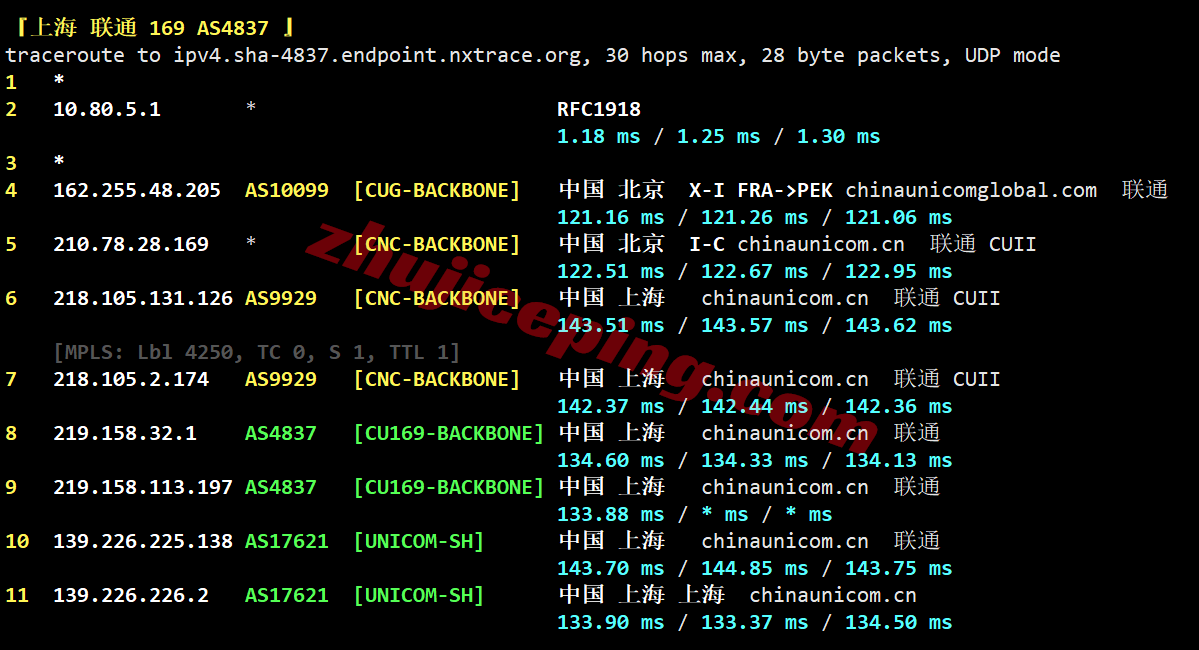
Task: Select IP address 10.80.5.1
Action: click(x=106, y=109)
